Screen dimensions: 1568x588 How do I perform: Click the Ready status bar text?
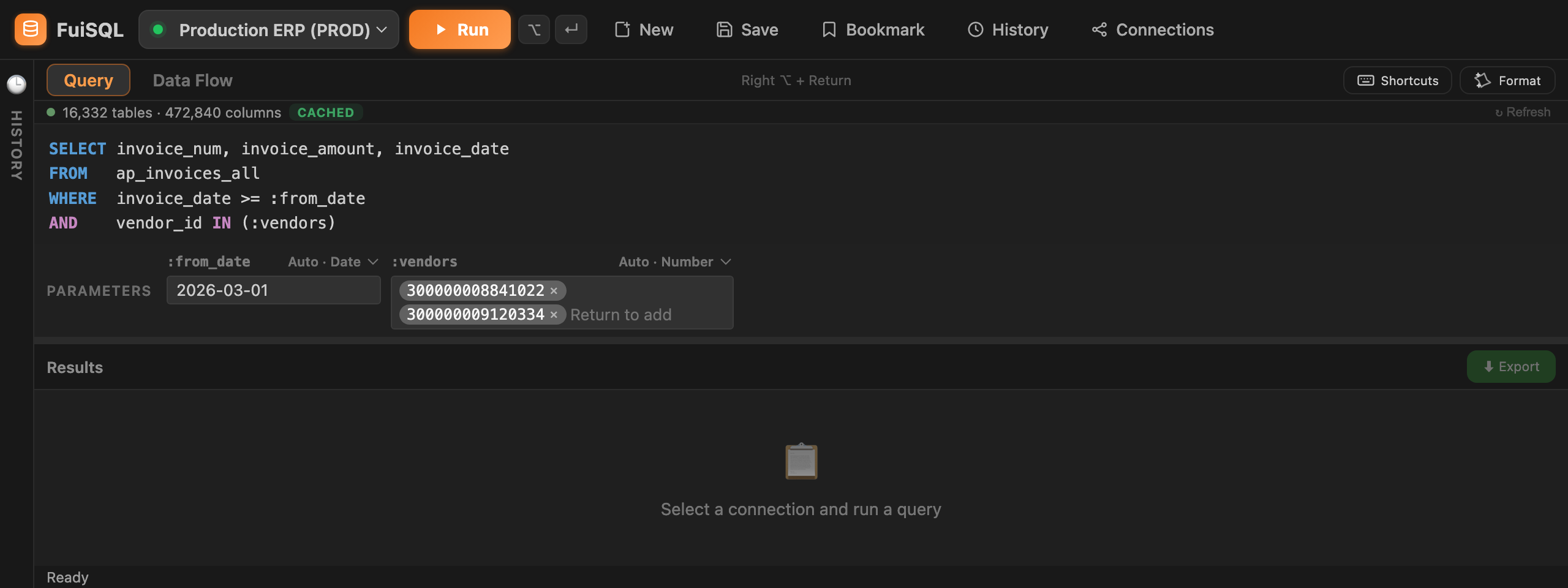[x=67, y=578]
